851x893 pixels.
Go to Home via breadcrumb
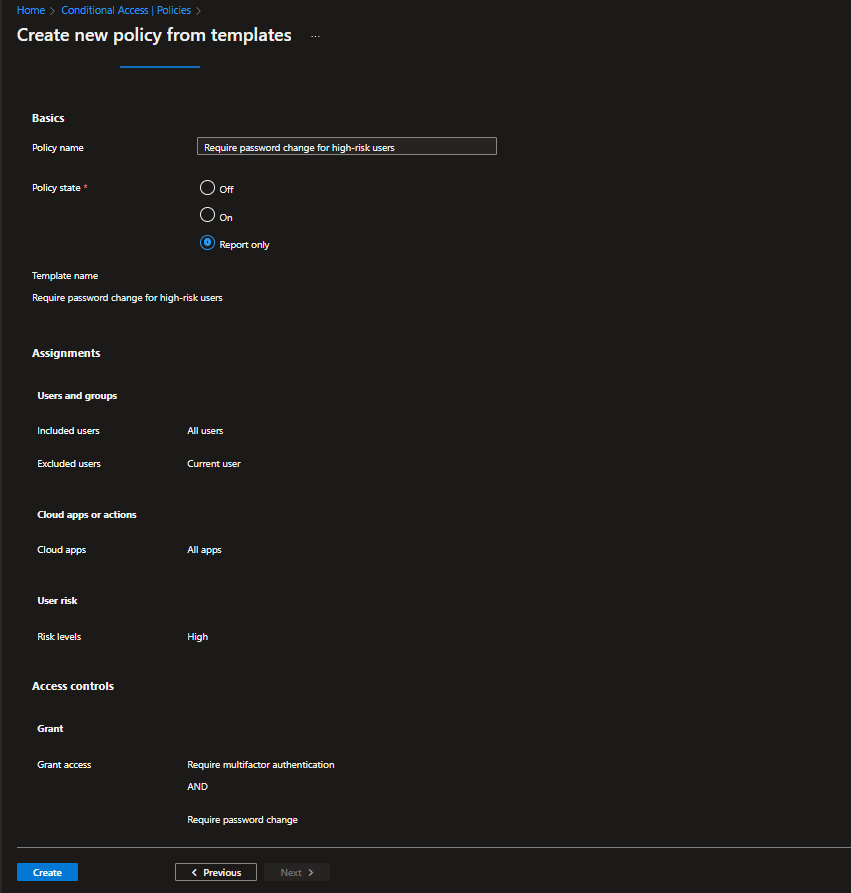point(30,10)
